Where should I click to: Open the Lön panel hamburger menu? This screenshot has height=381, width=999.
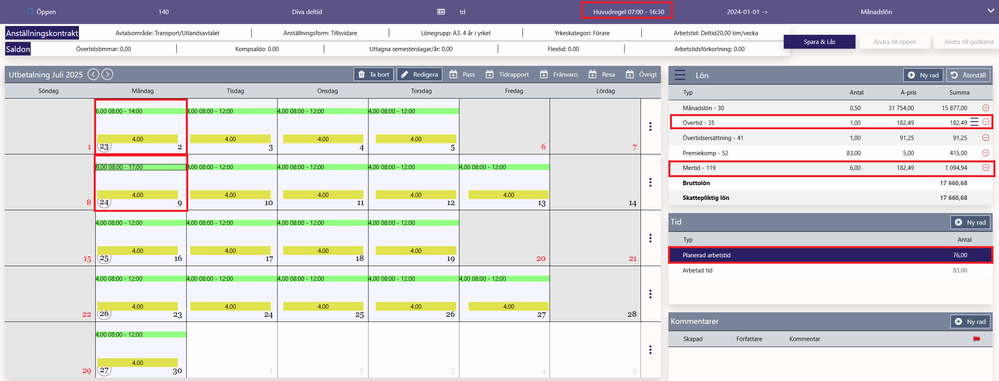(680, 75)
